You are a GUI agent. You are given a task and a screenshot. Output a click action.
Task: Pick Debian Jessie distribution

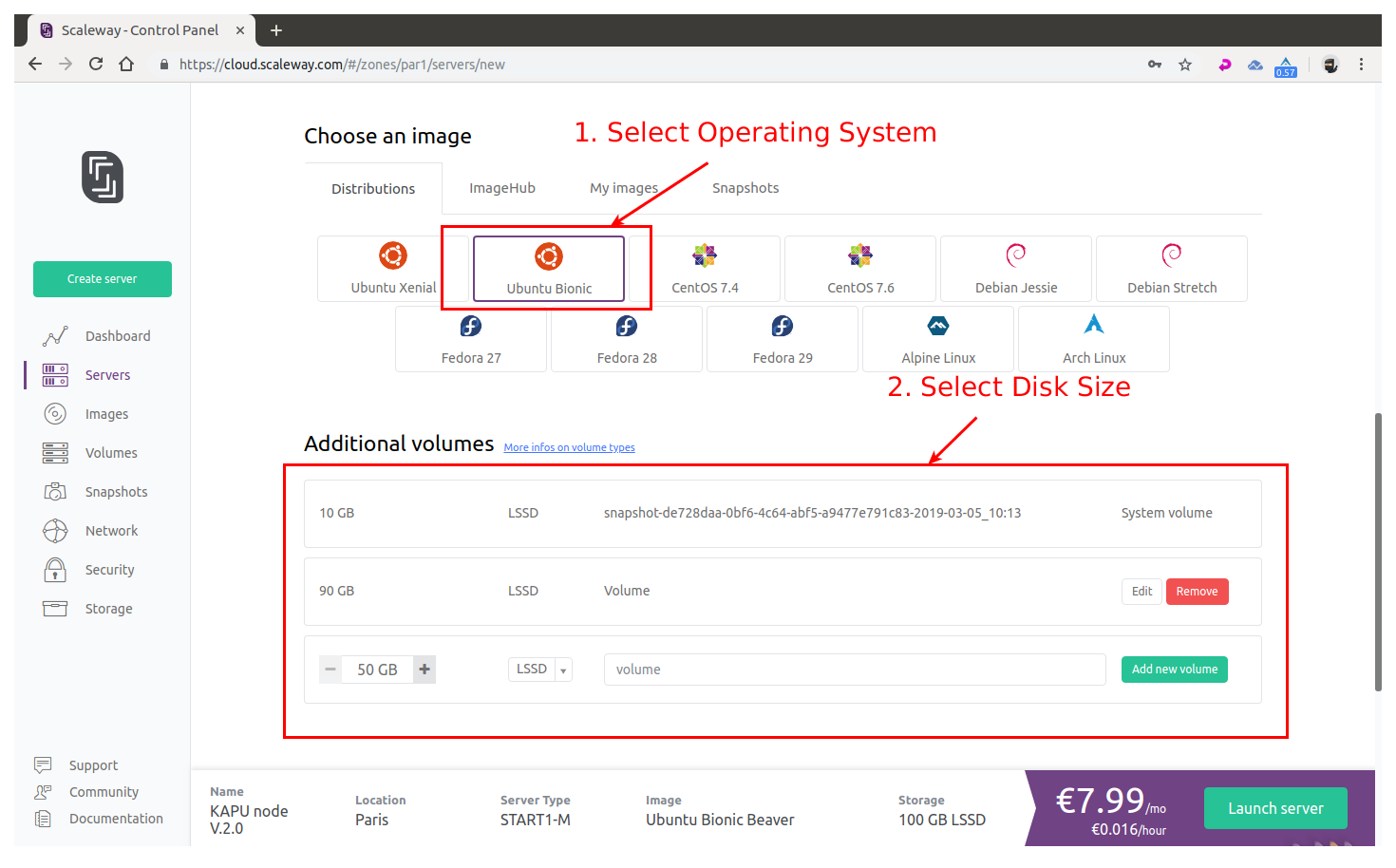[1016, 269]
